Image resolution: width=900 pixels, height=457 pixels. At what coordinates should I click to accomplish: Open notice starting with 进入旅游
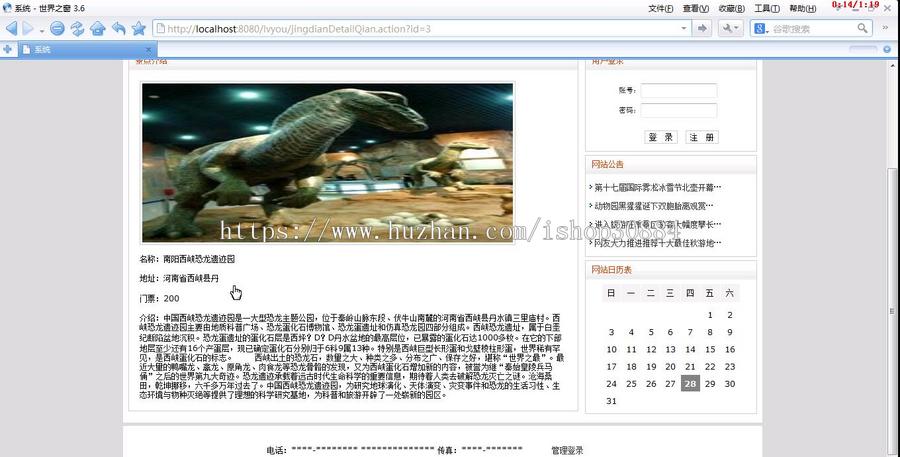tap(658, 224)
